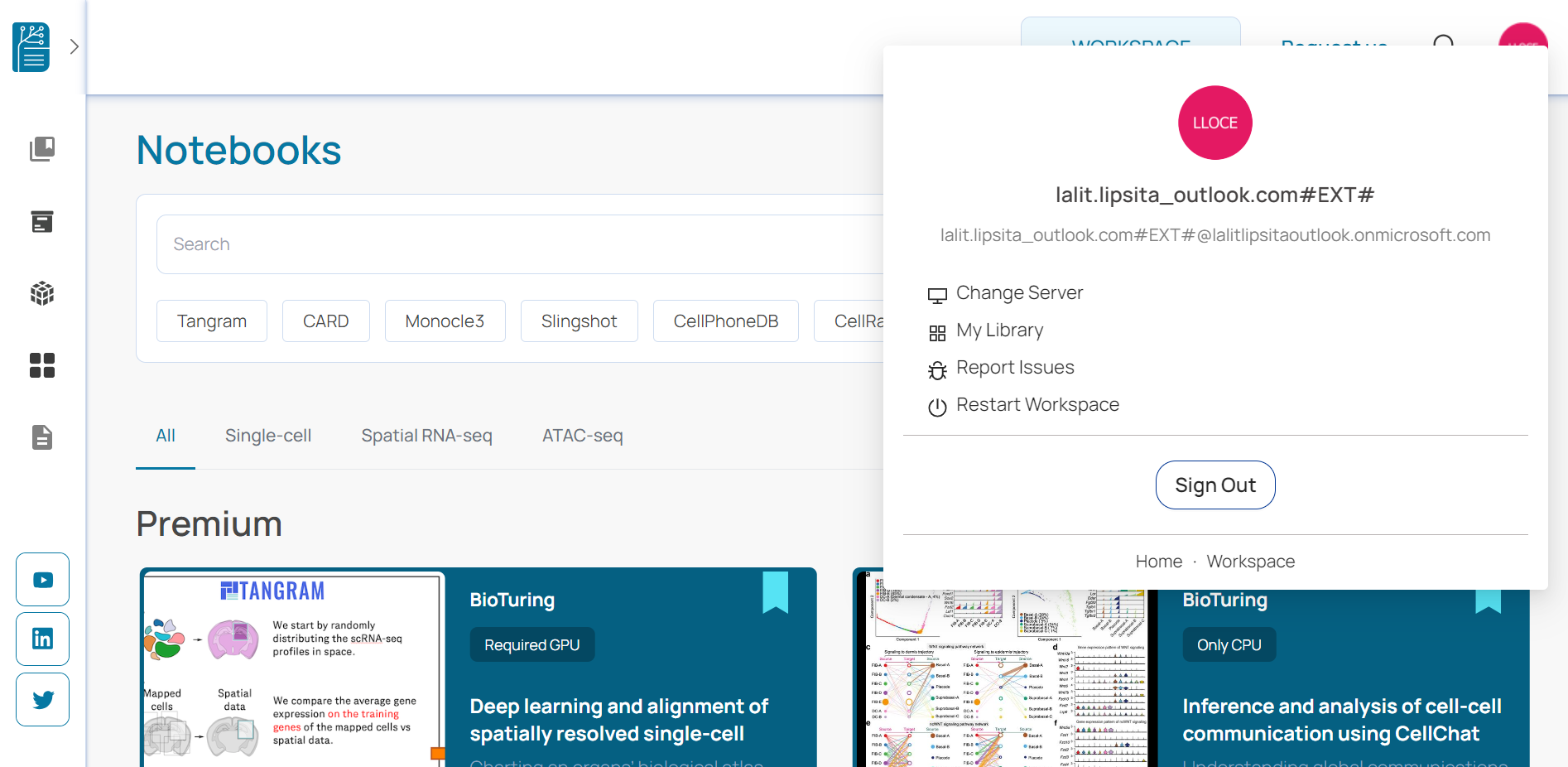
Task: Click the lalit.lipsita_outlook.com#EXT# username
Action: click(1215, 195)
